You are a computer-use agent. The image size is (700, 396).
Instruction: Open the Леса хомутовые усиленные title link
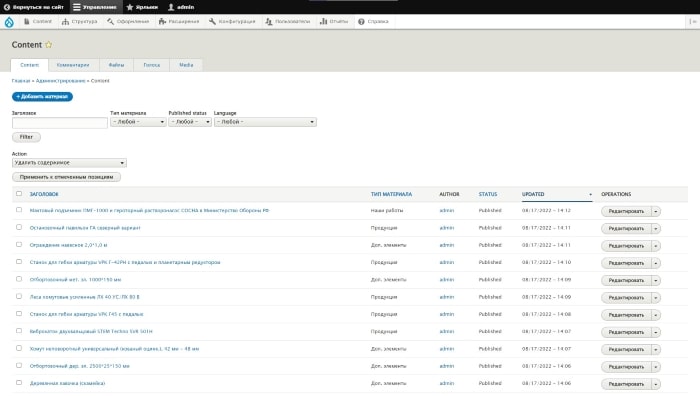(84, 297)
